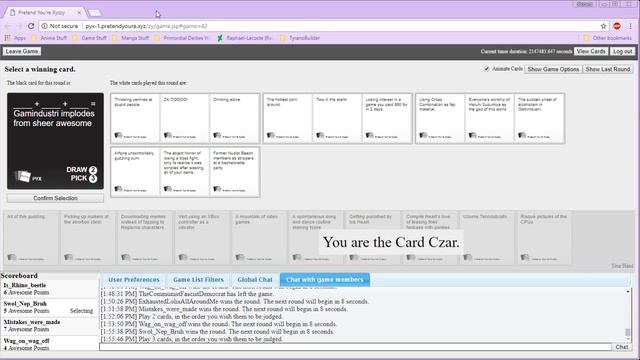Click Show Last Round

point(608,69)
